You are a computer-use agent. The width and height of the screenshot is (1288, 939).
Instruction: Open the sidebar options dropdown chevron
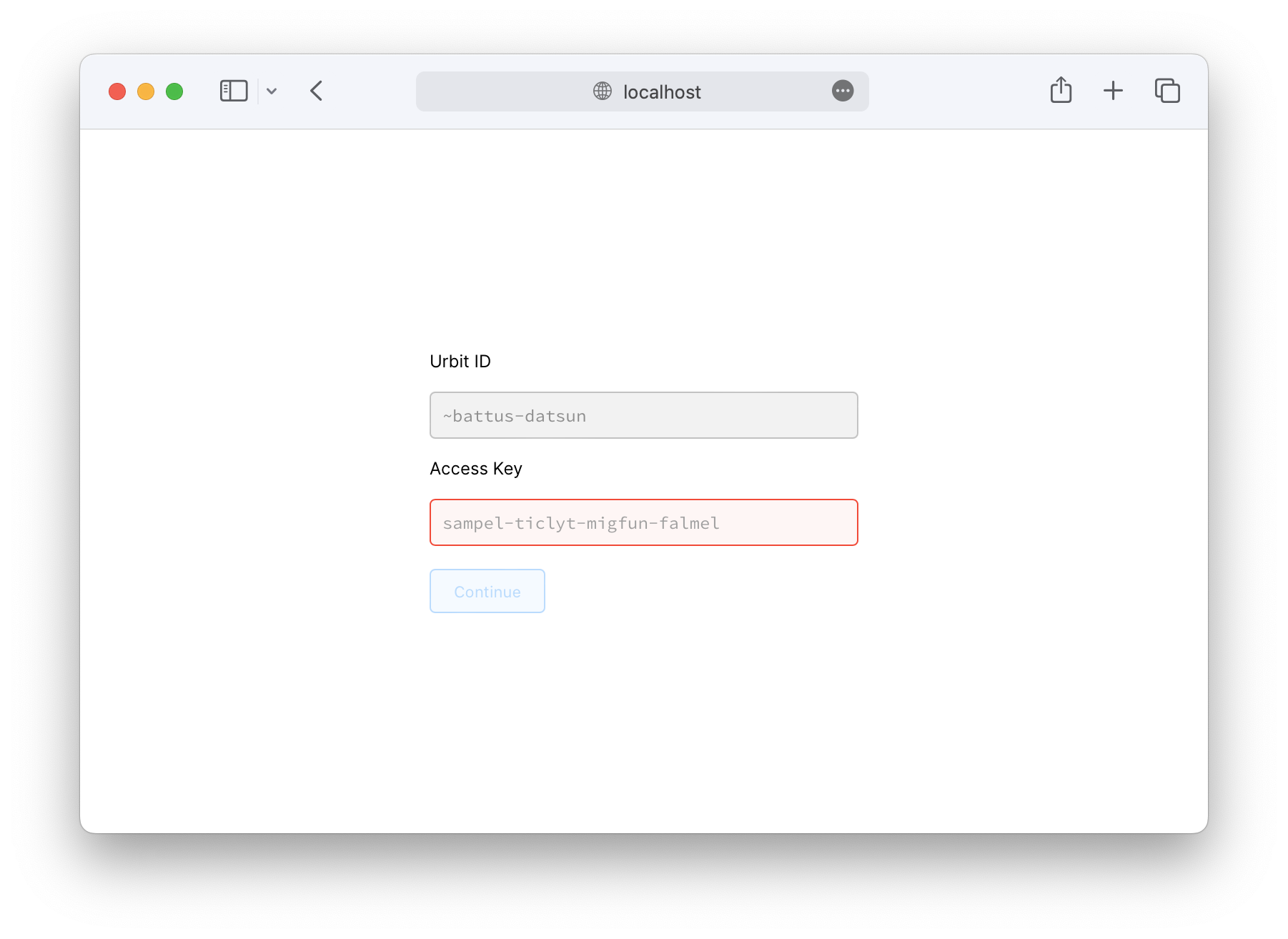point(272,91)
